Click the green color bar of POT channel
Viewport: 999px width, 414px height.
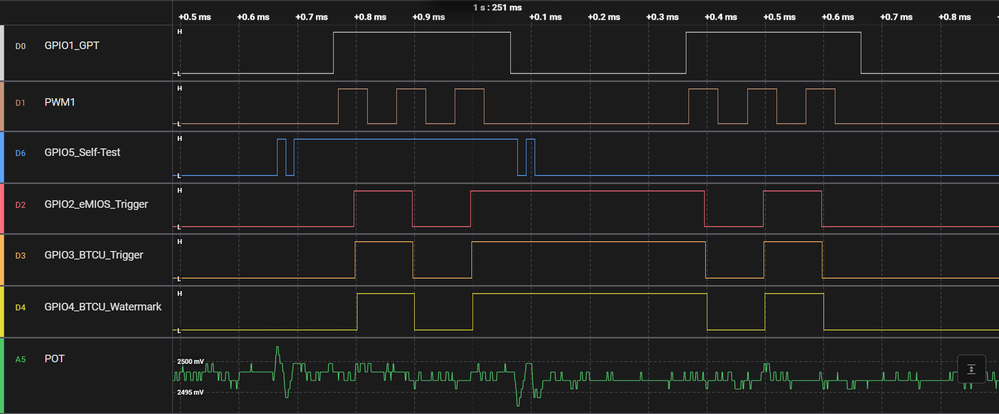tap(2, 375)
